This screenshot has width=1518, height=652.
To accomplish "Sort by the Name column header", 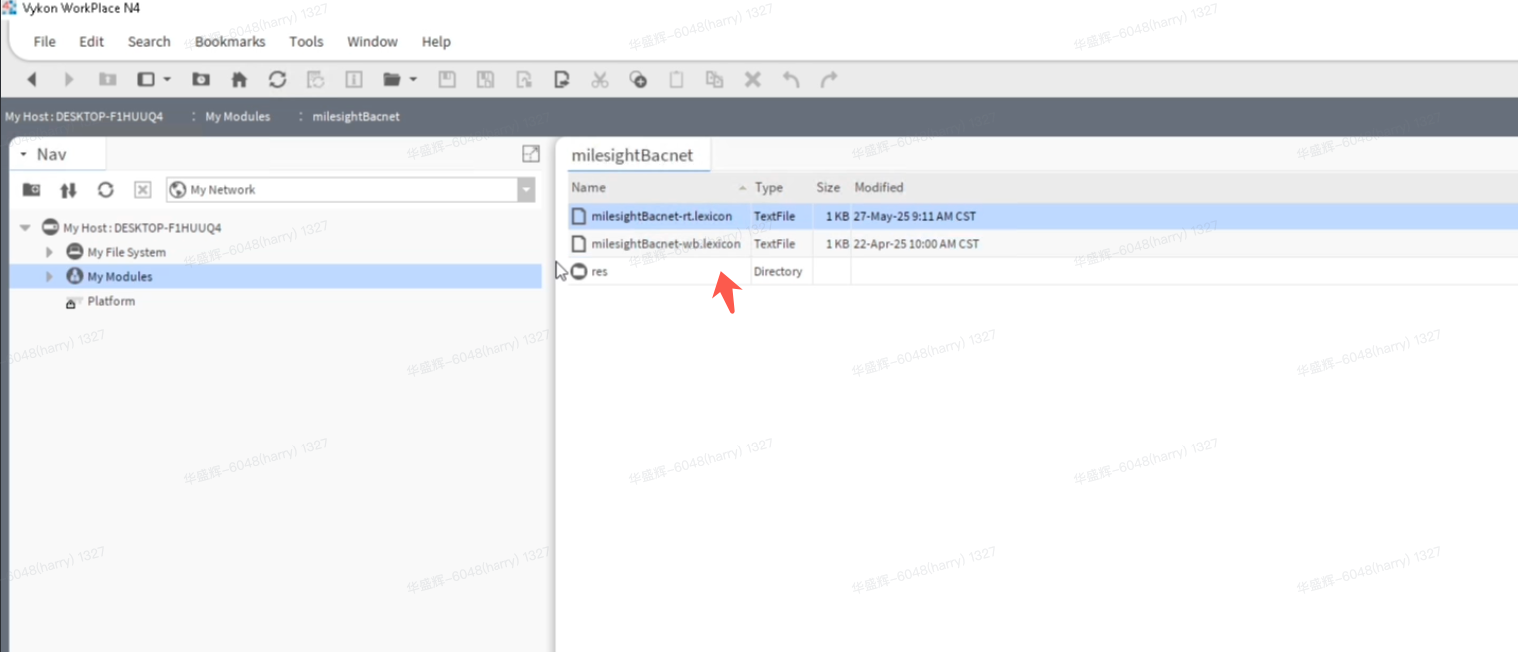I will (x=589, y=188).
